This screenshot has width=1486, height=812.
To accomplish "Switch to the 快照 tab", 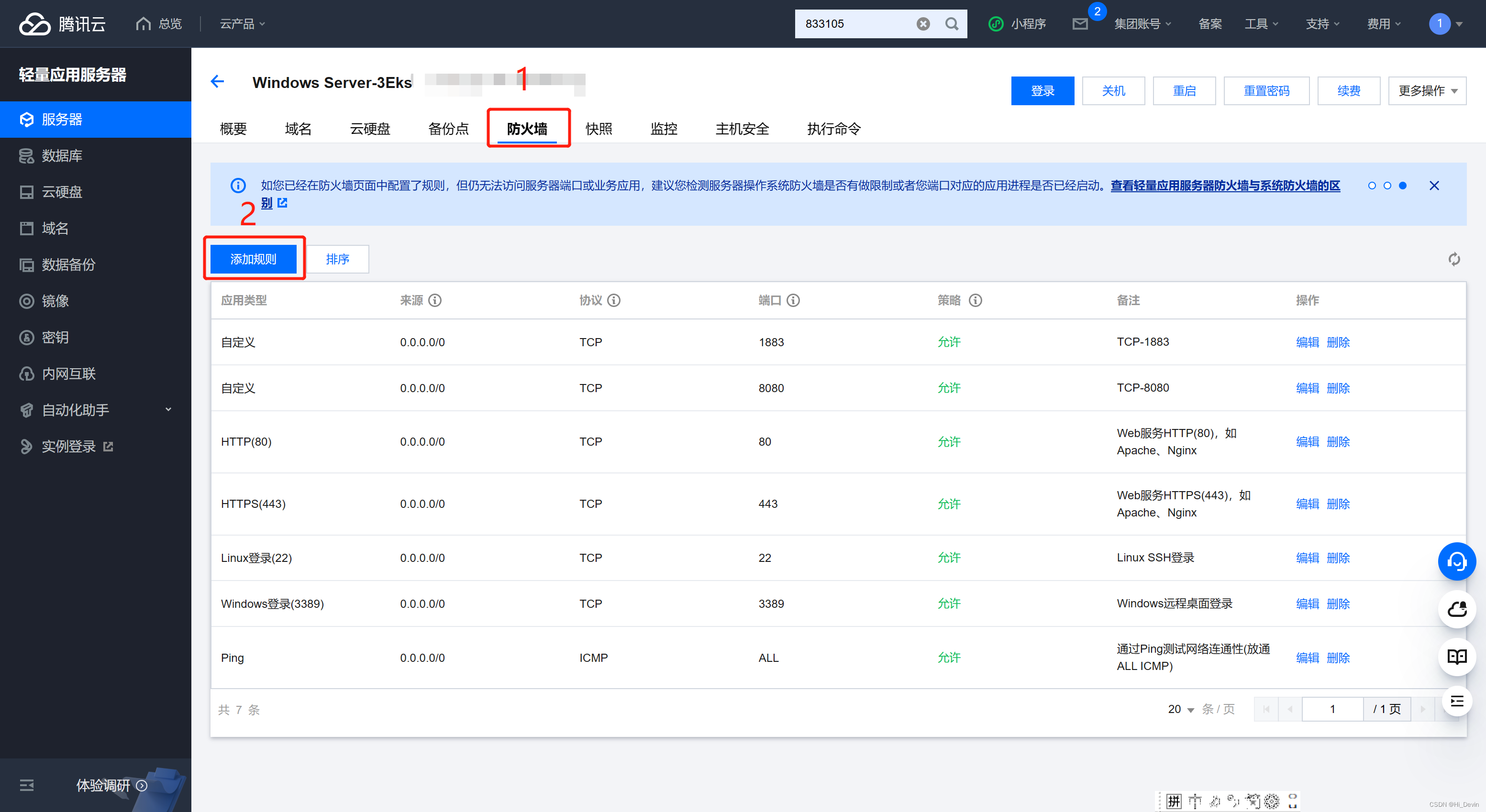I will [599, 129].
